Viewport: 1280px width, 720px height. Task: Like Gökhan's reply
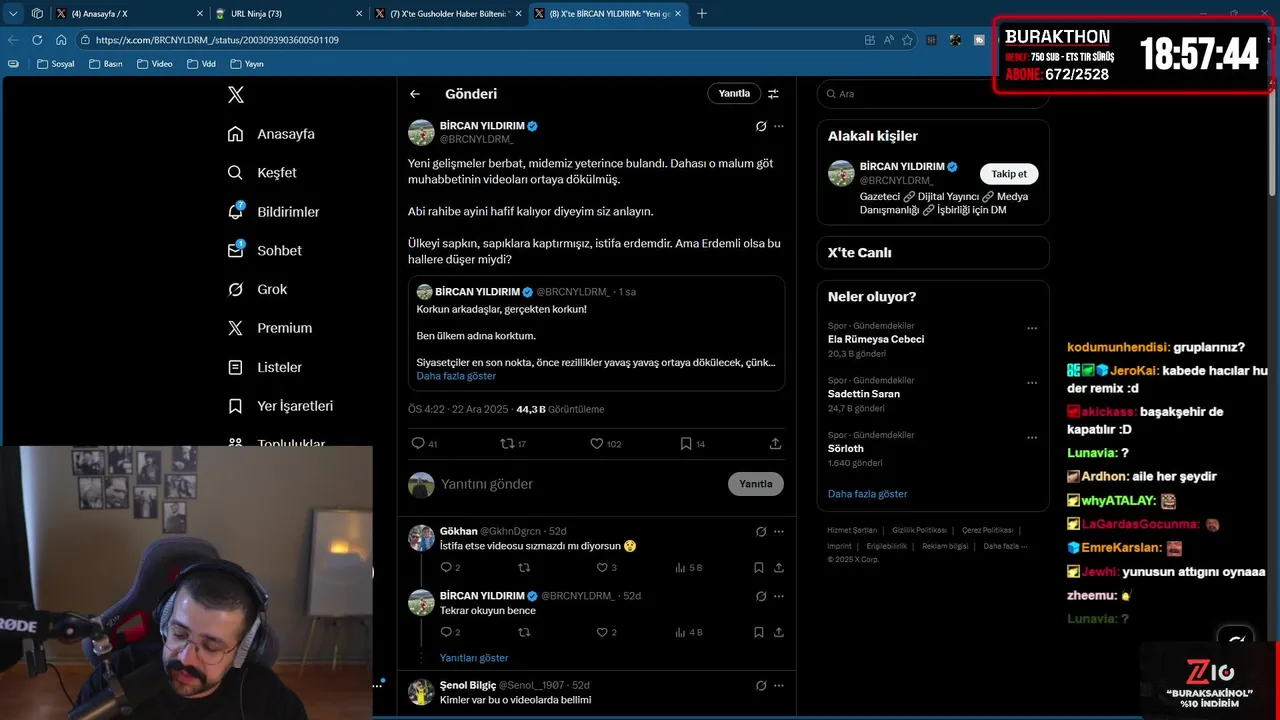(602, 568)
